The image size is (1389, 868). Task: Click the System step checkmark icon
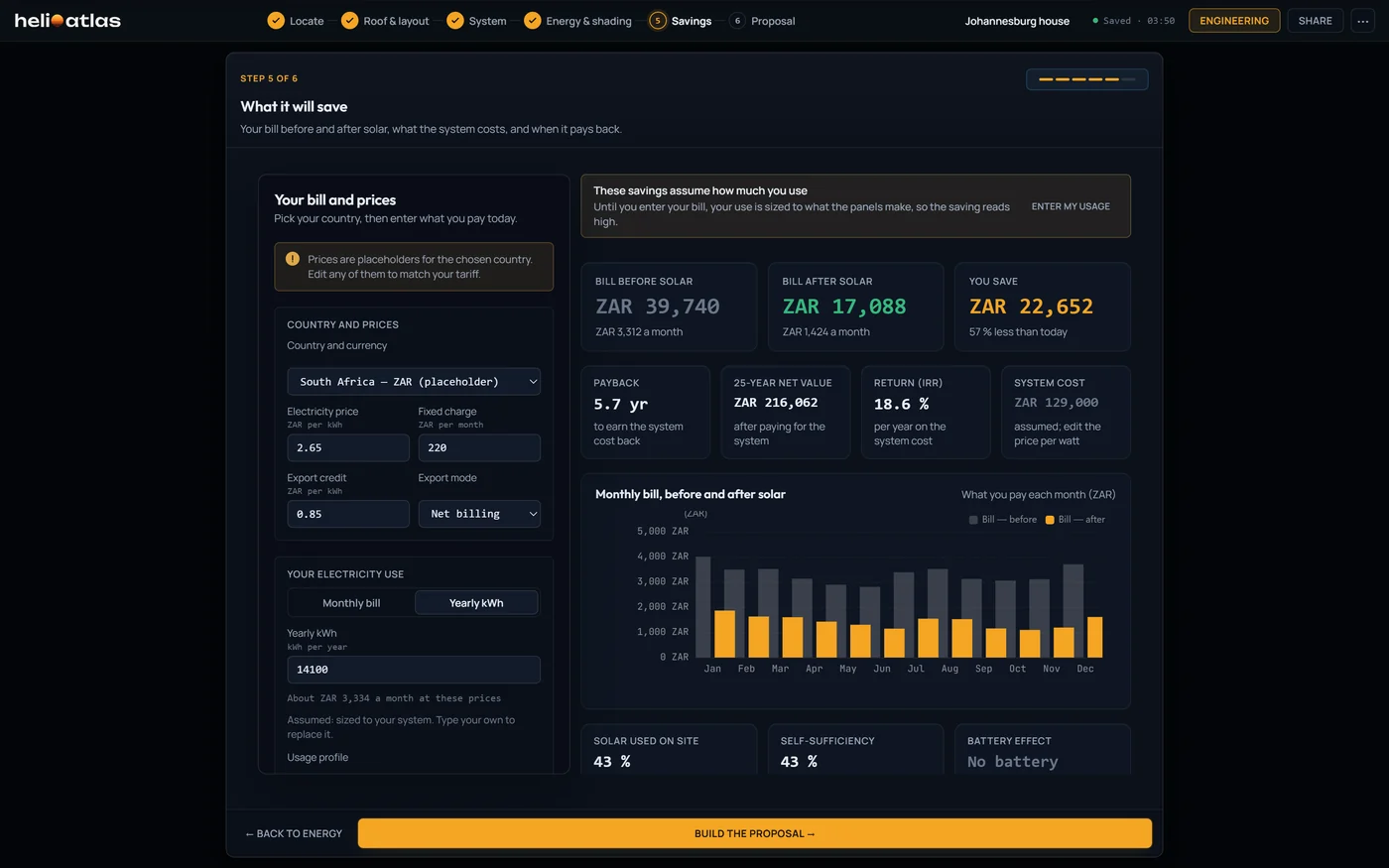coord(455,21)
